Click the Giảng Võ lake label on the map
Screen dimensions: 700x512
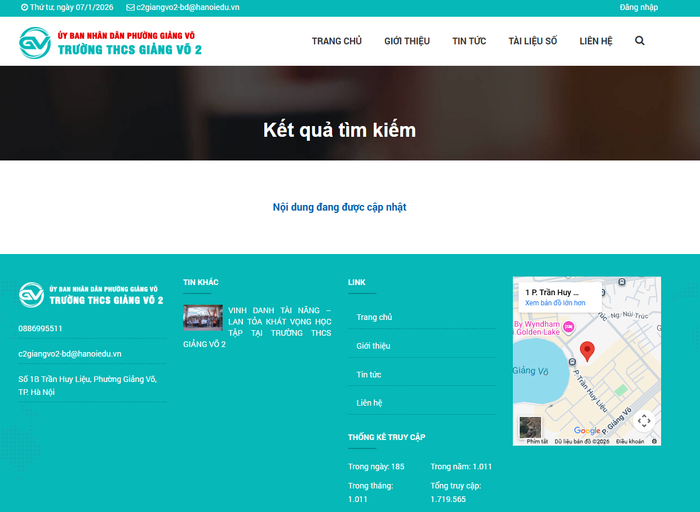tap(530, 370)
